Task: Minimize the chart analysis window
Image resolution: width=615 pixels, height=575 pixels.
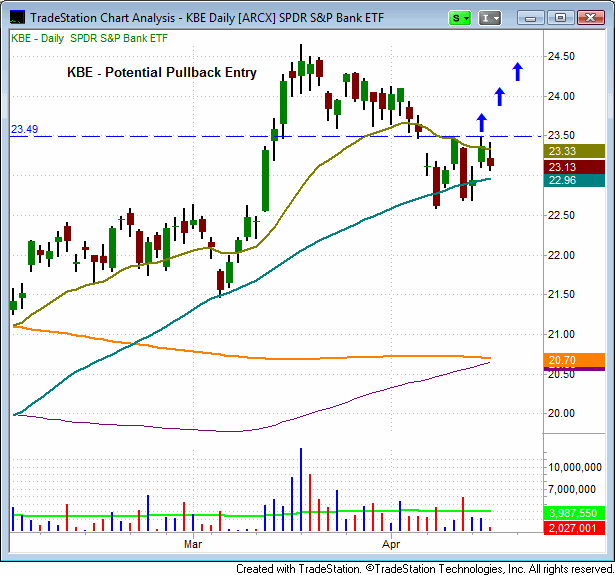Action: pos(530,18)
